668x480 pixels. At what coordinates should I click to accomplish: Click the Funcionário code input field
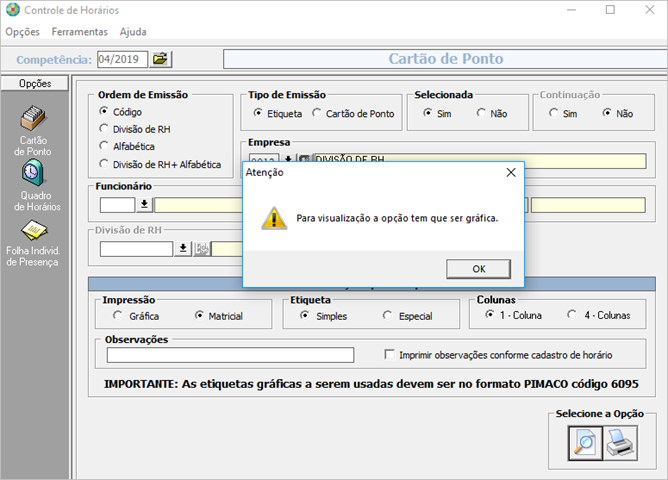pyautogui.click(x=117, y=205)
